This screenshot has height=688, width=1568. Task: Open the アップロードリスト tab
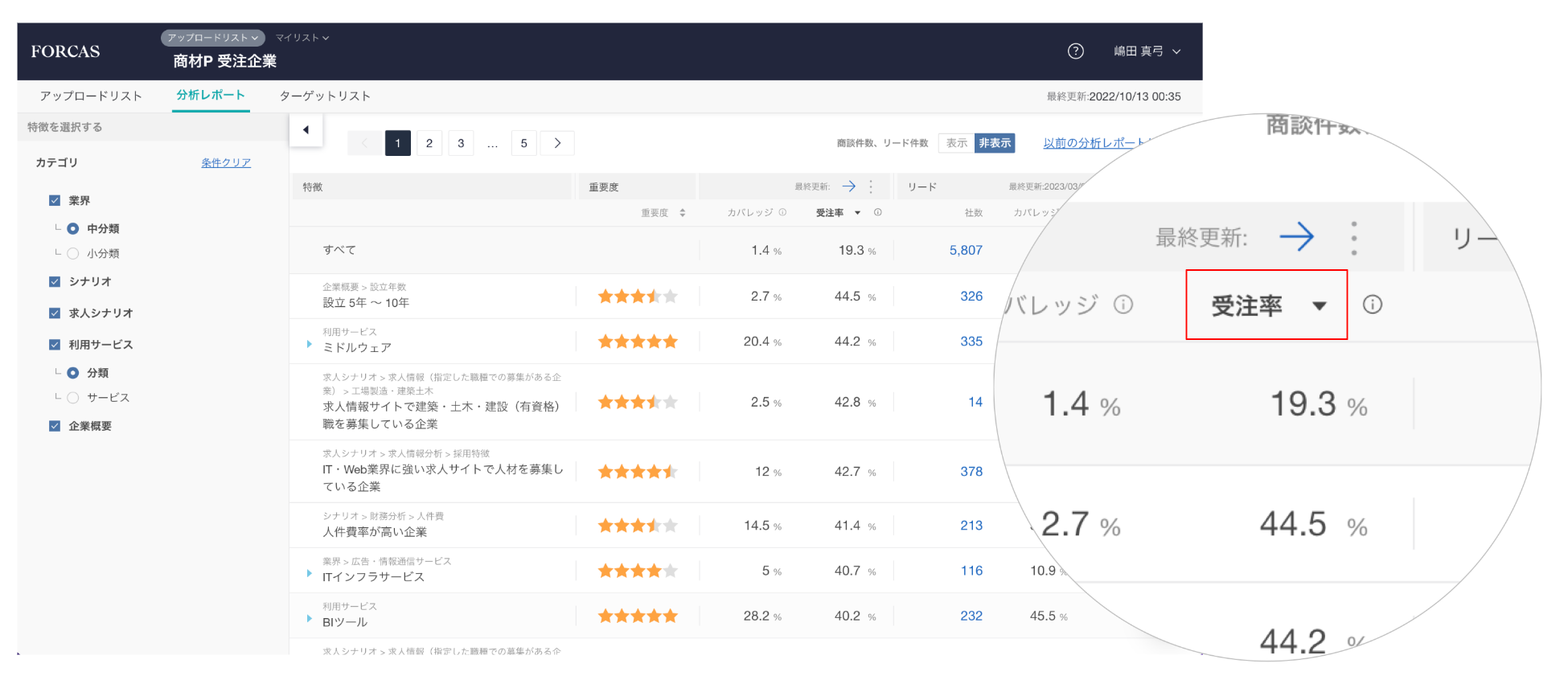91,96
